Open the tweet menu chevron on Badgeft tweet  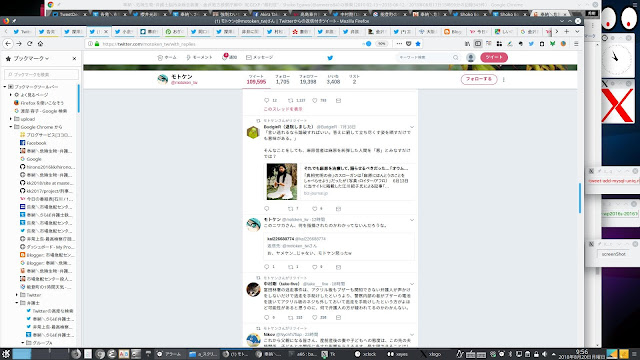412,127
